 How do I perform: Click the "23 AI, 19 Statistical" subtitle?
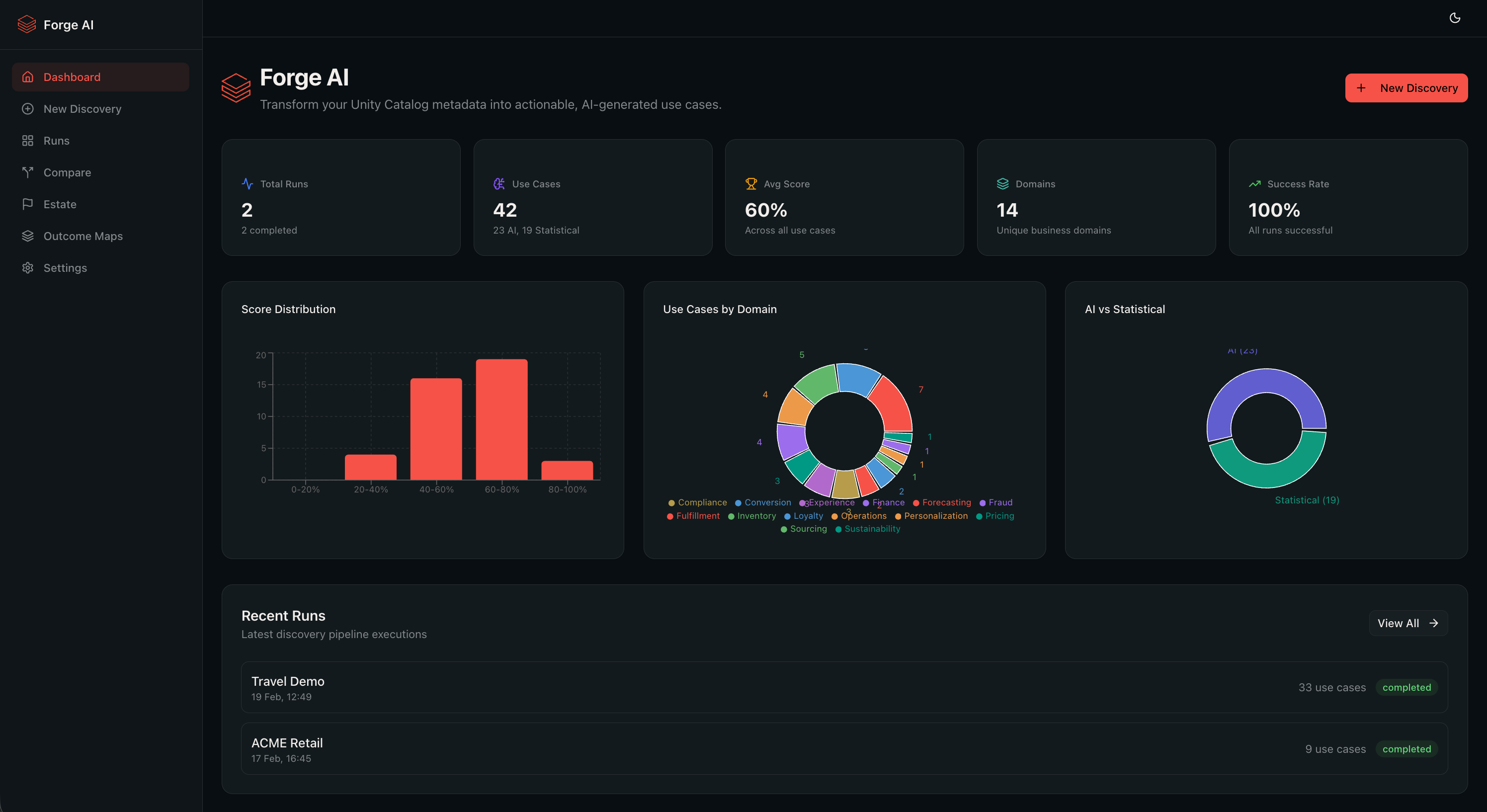[536, 230]
